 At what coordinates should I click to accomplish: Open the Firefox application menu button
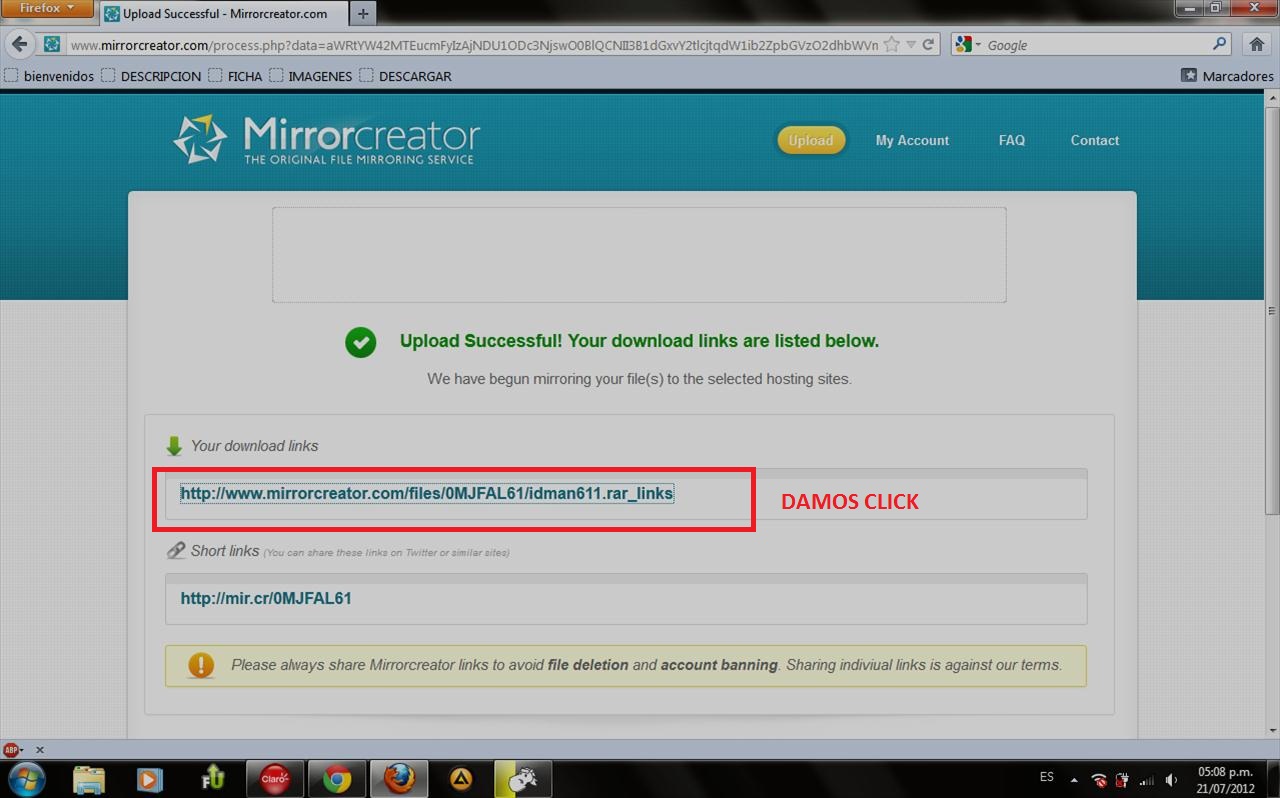48,9
